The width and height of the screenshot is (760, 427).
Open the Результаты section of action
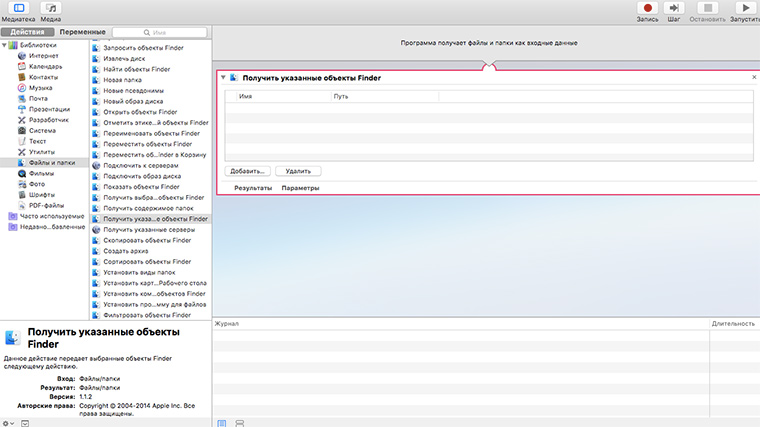click(253, 188)
